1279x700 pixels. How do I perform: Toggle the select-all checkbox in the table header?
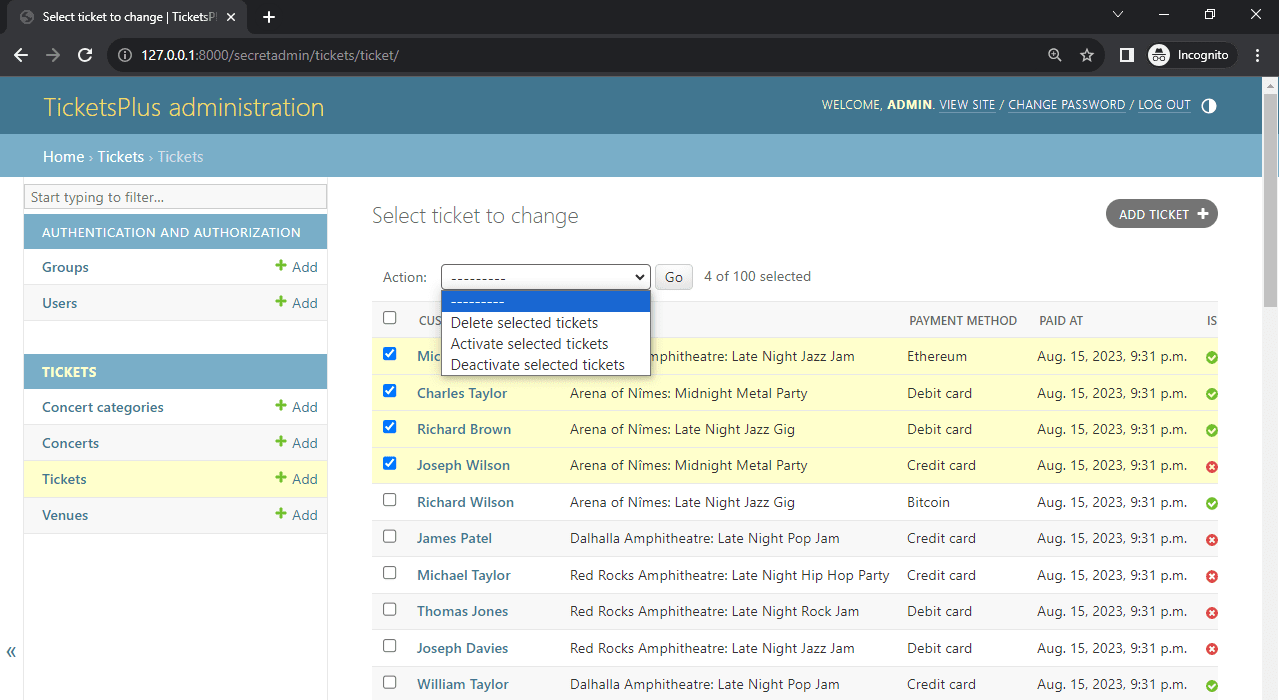pos(389,317)
